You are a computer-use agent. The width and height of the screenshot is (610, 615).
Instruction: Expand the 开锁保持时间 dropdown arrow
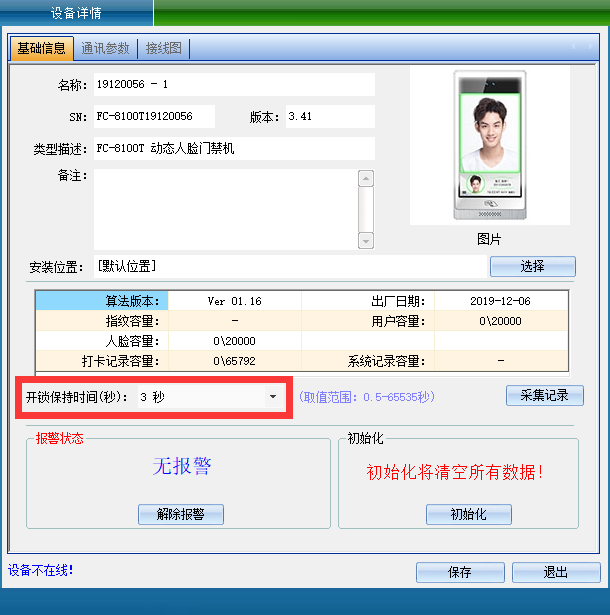(272, 397)
